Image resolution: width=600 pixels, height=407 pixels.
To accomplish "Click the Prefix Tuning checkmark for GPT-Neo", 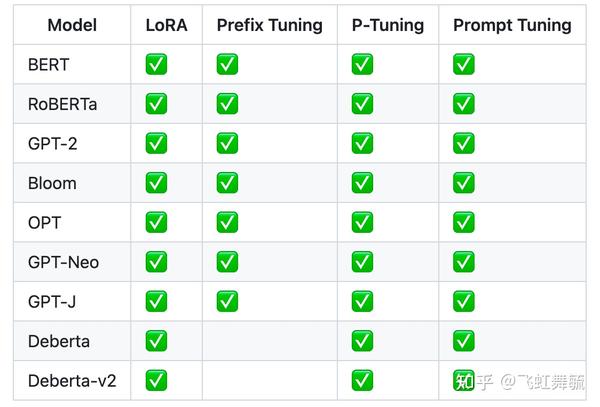I will 227,262.
